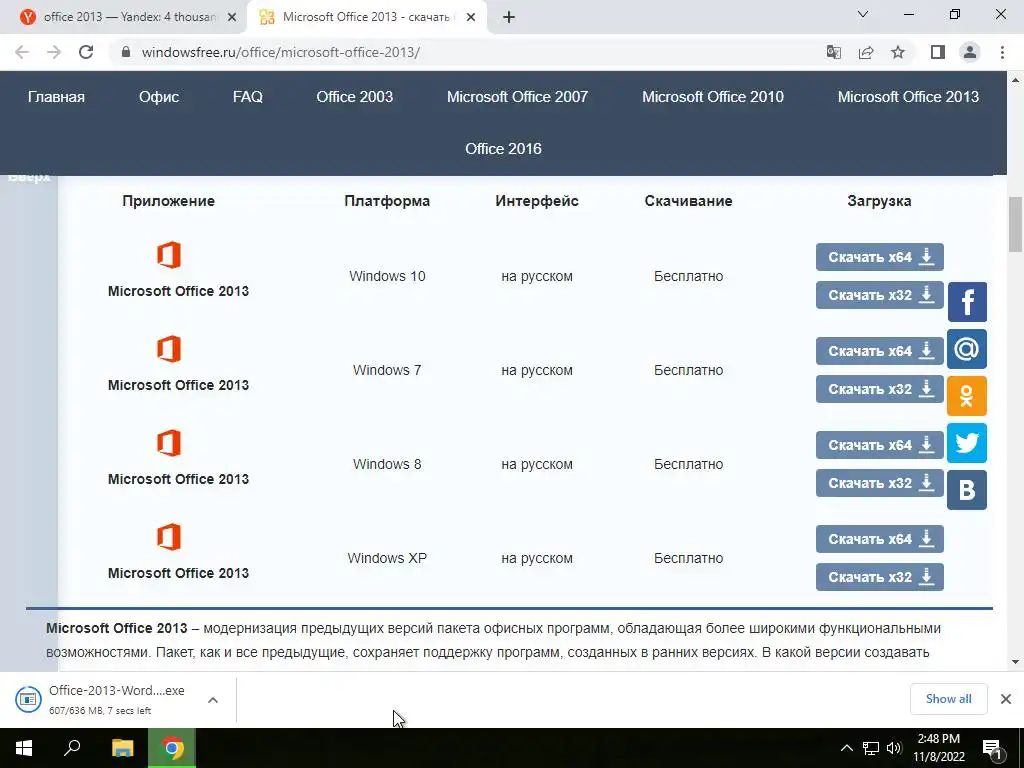This screenshot has height=768, width=1024.
Task: Open the tab search dropdown arrow
Action: pos(863,14)
